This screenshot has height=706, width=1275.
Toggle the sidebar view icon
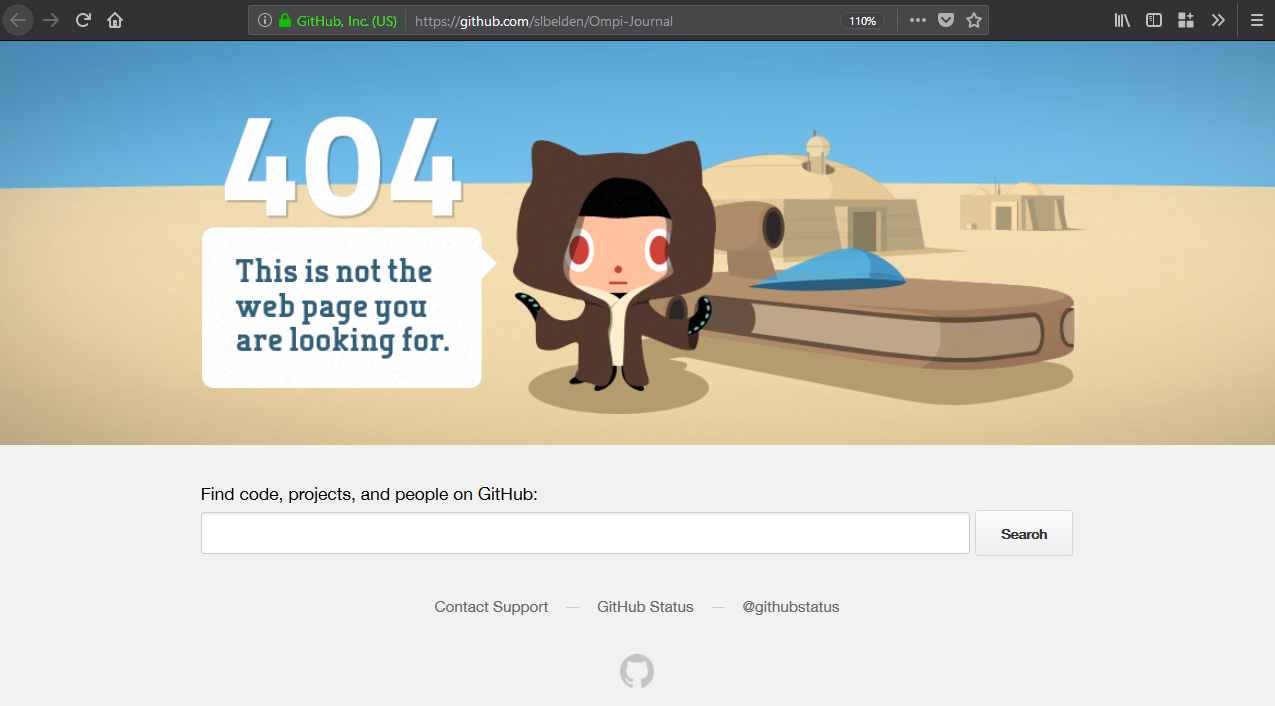coord(1154,20)
